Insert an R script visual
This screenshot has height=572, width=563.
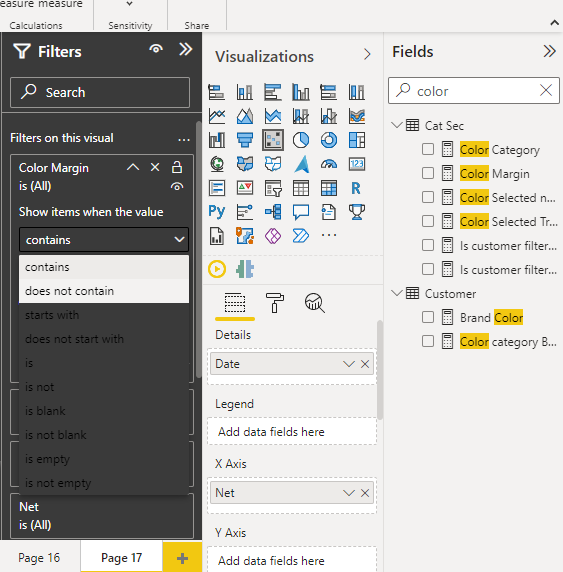click(x=356, y=188)
